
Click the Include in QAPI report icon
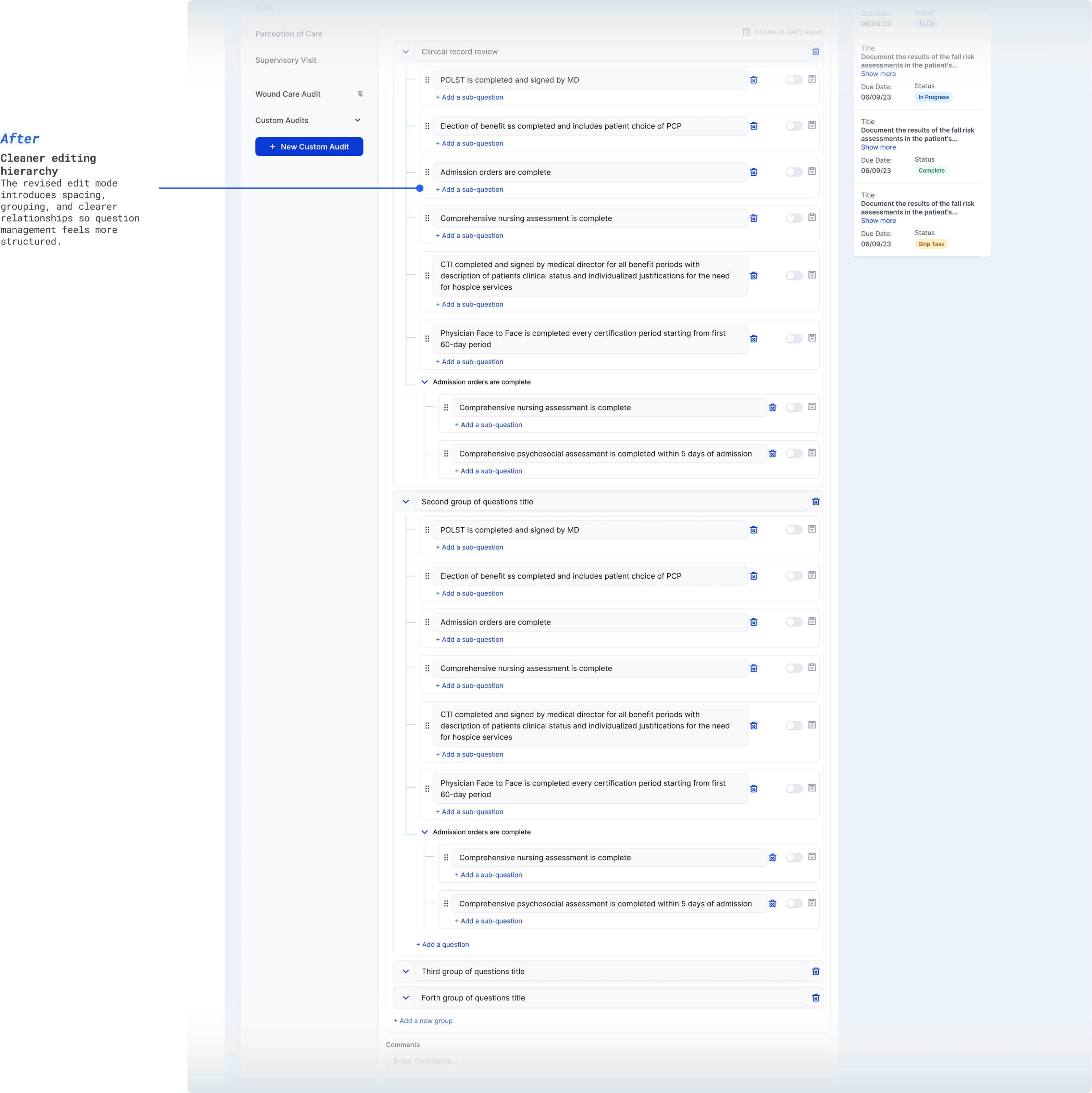click(x=746, y=32)
